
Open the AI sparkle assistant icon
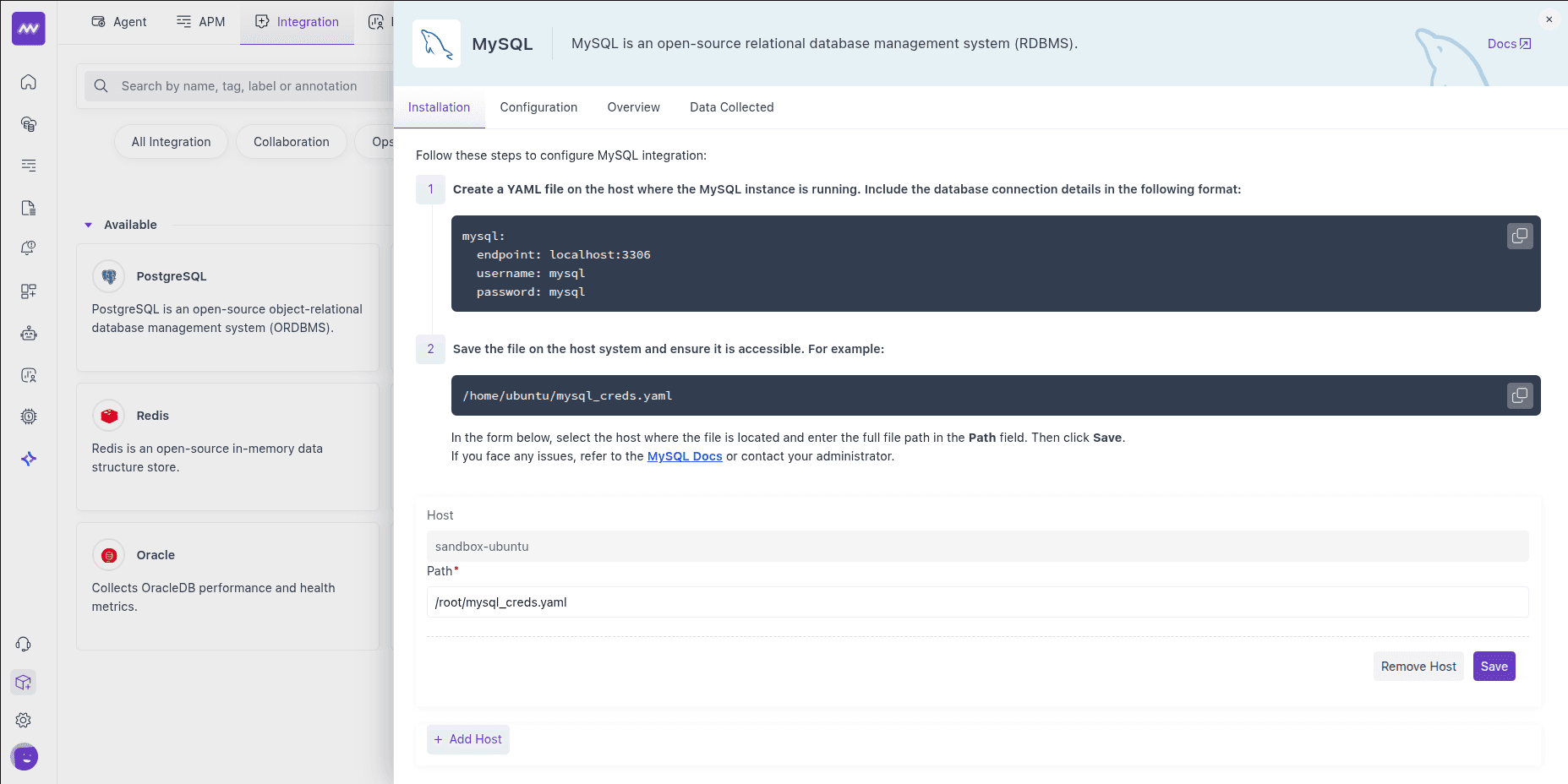click(x=28, y=459)
